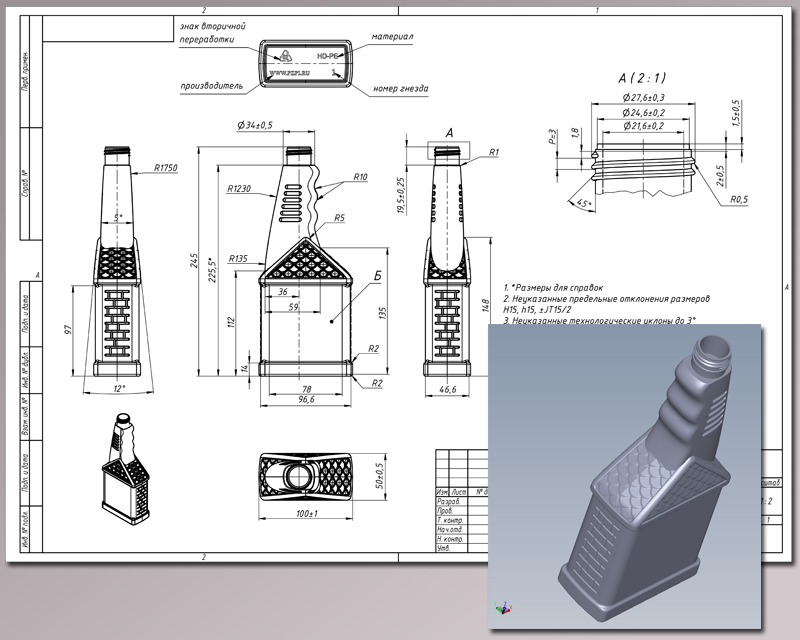This screenshot has height=640, width=800.
Task: Select the 96,6 width dimension
Action: (306, 400)
